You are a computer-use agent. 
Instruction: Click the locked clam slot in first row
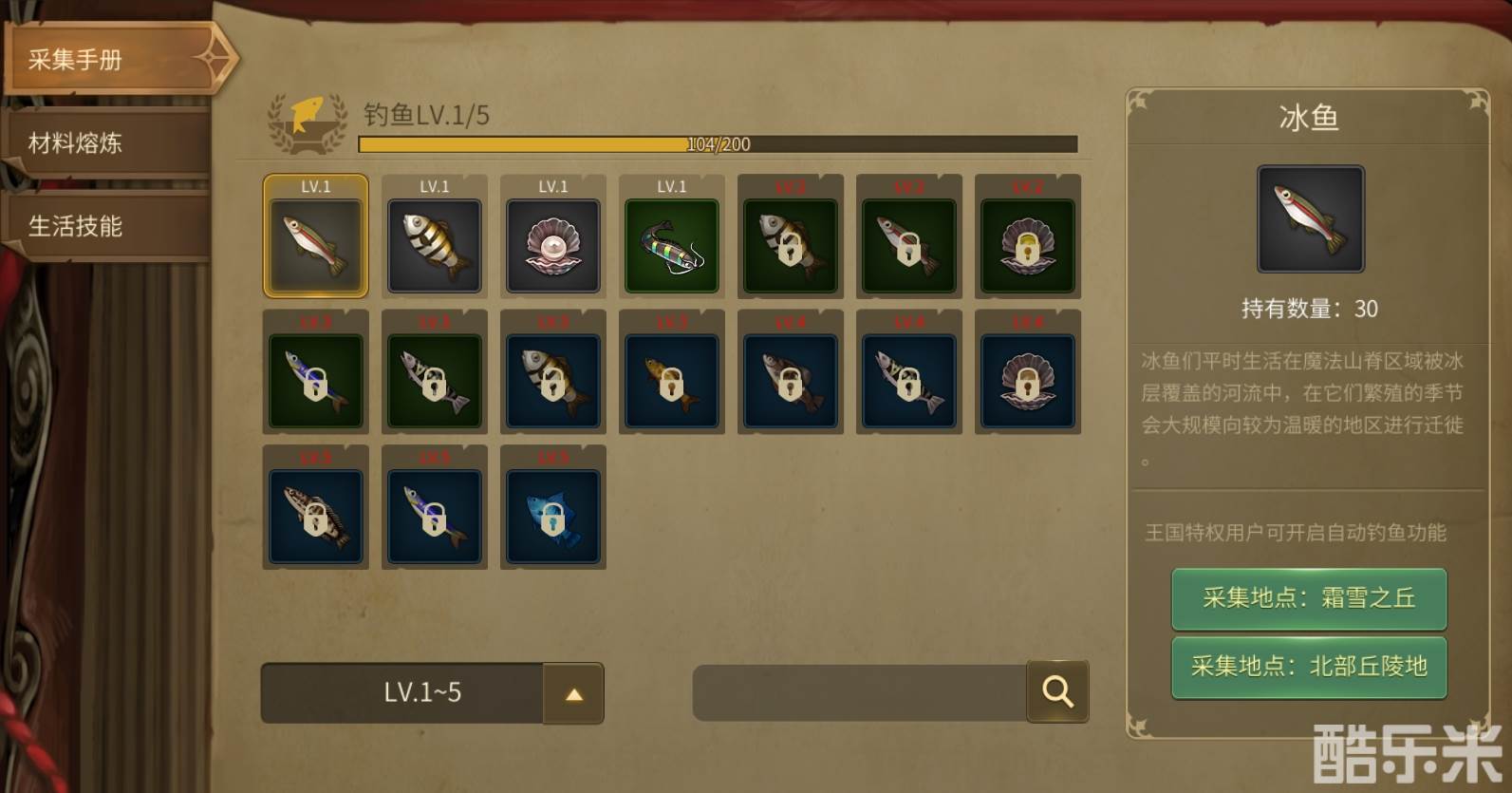1028,236
